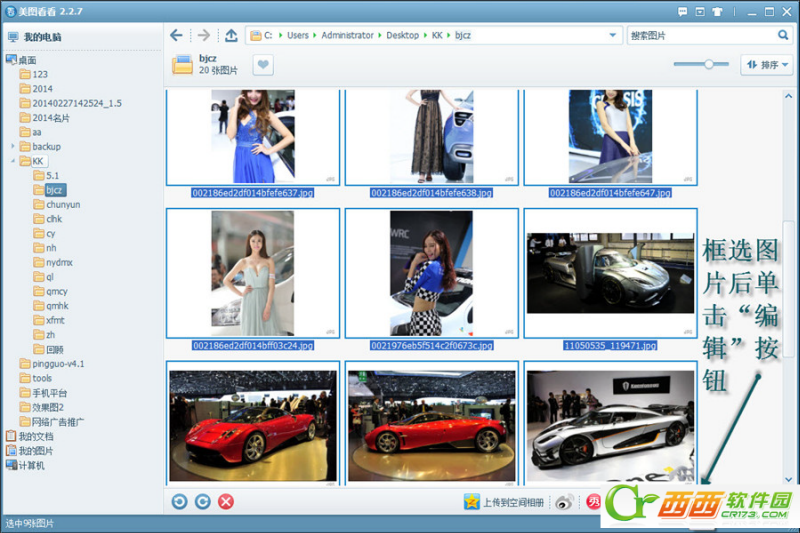Open the 排序 sort dropdown
800x533 pixels.
coord(766,65)
